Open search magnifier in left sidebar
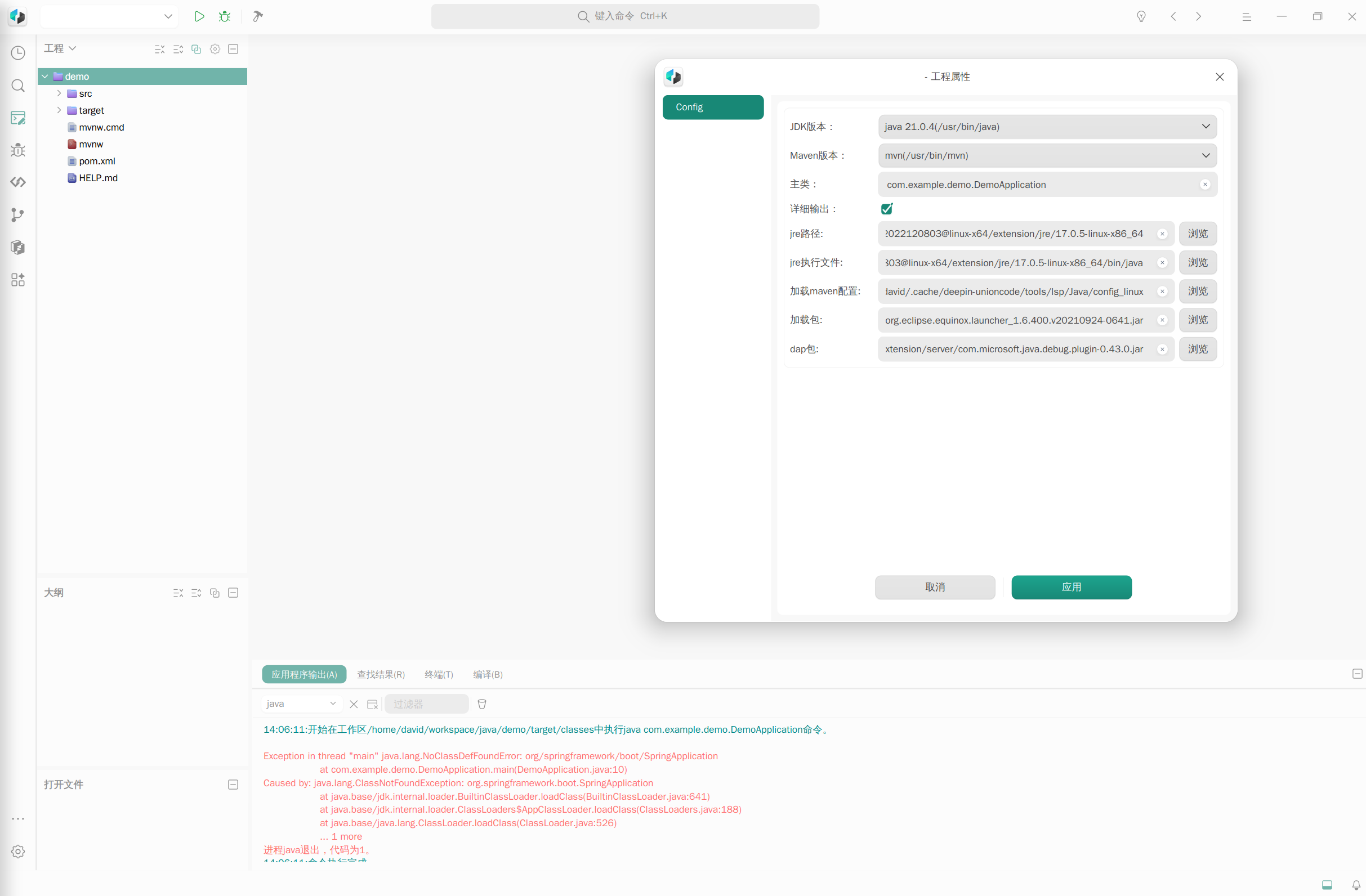This screenshot has height=896, width=1366. coord(18,86)
